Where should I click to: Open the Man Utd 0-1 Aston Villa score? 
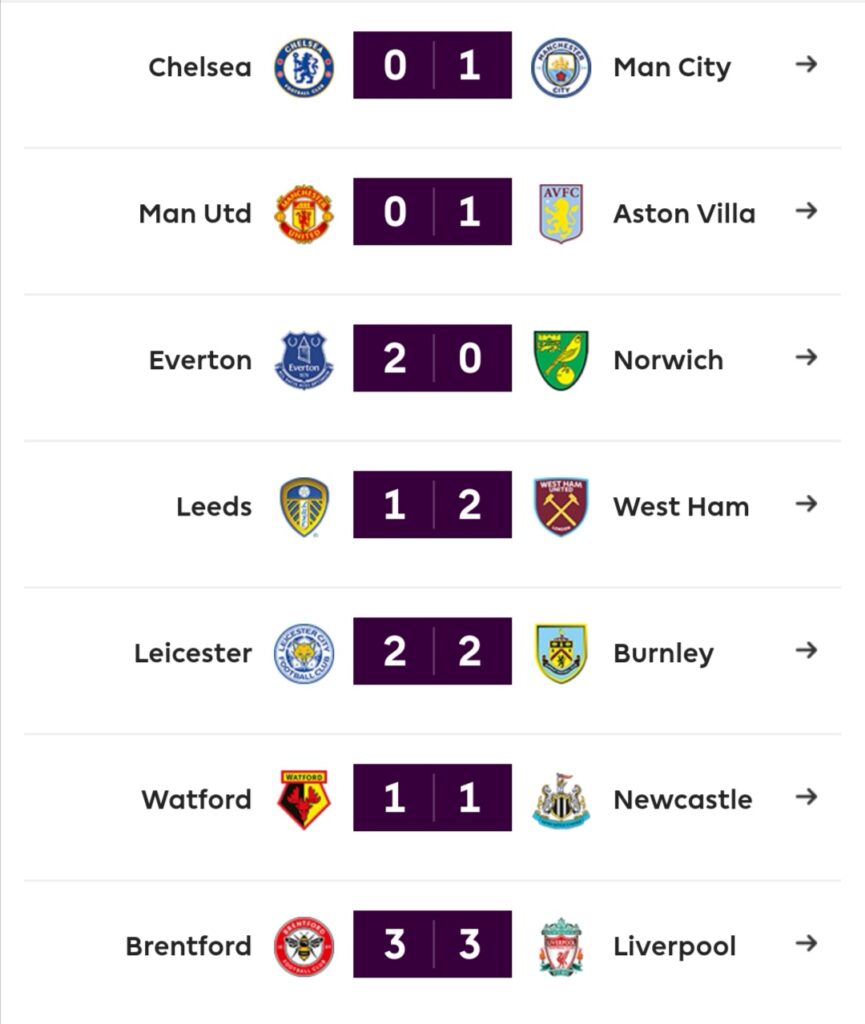(x=432, y=212)
